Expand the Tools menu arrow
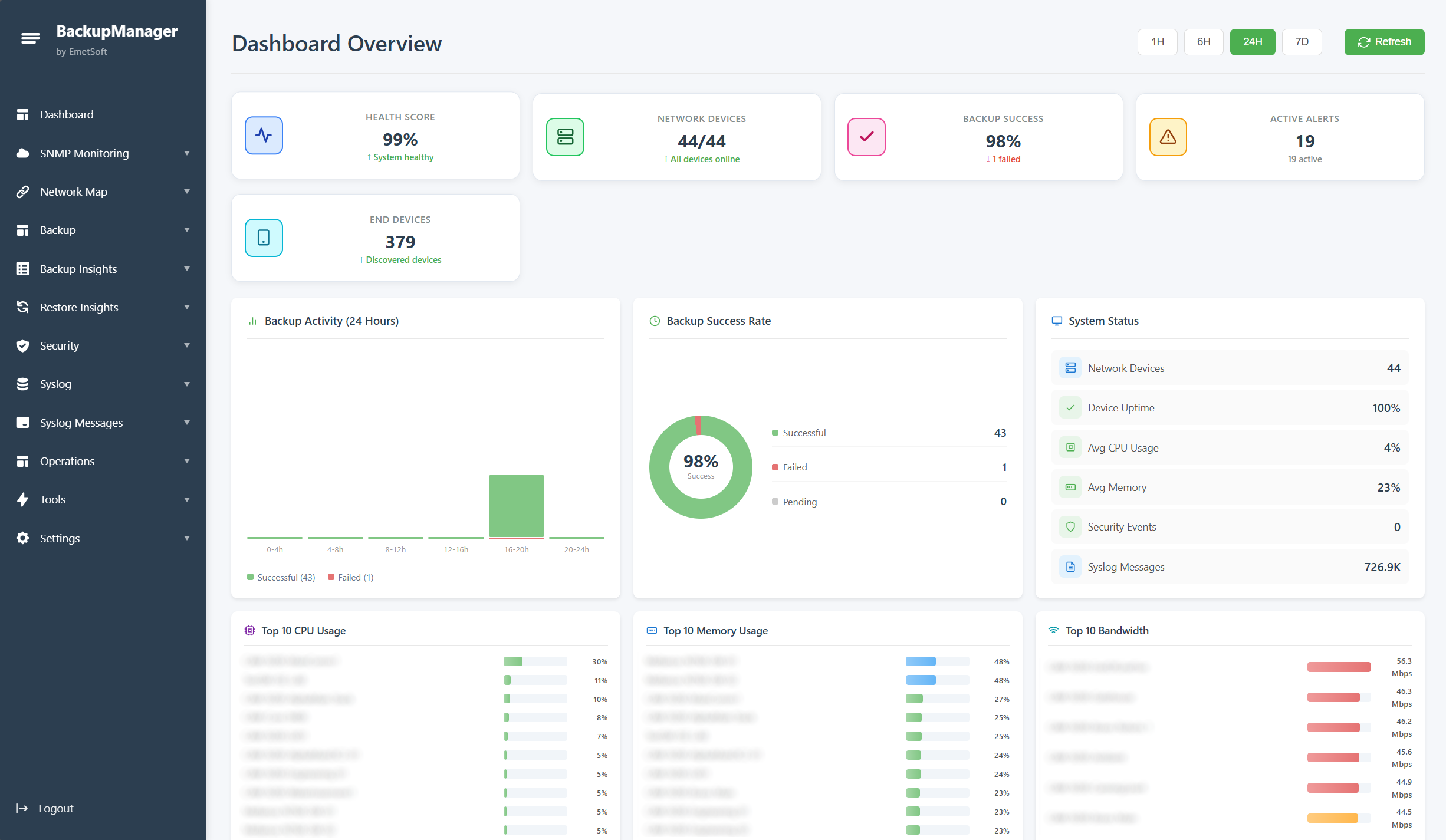Viewport: 1446px width, 840px height. point(187,500)
